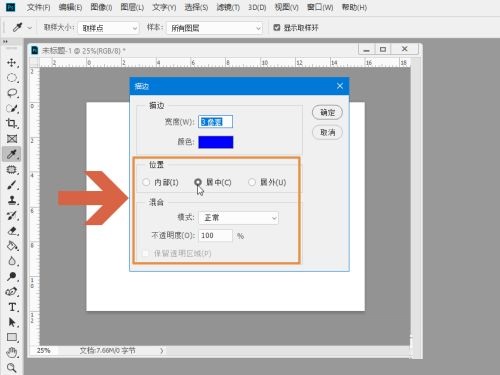Select the Eraser tool
This screenshot has height=375, width=500.
point(12,231)
